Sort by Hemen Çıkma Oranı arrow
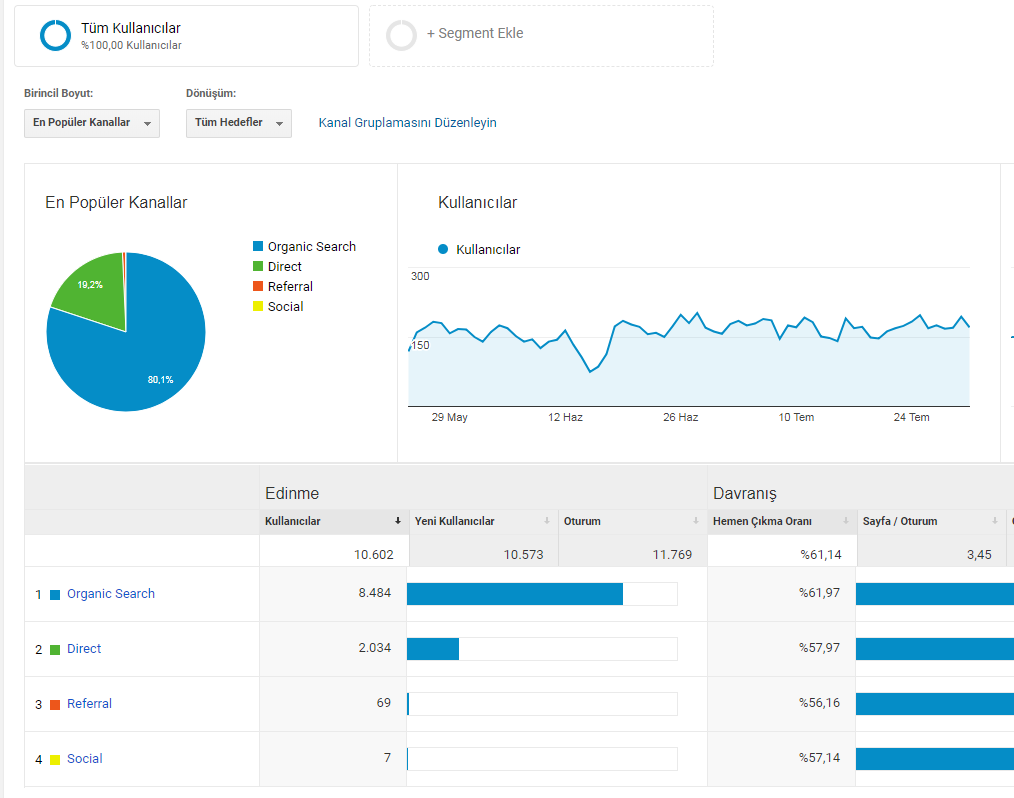Viewport: 1014px width, 798px height. [x=845, y=521]
